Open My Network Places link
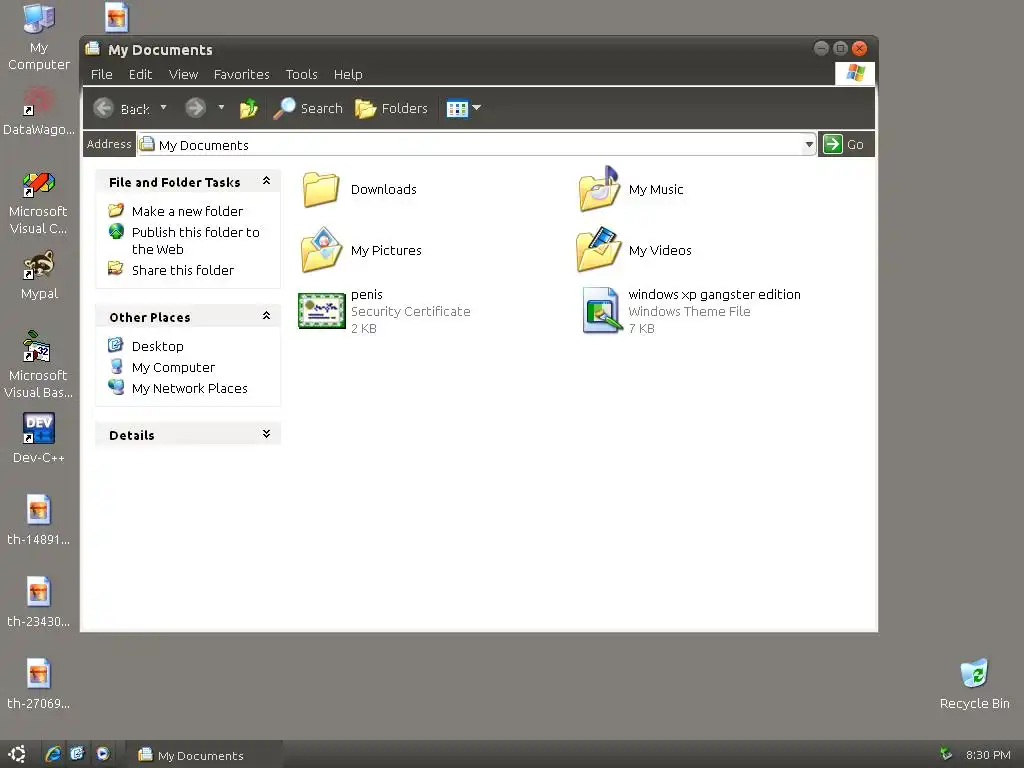1024x768 pixels. pyautogui.click(x=189, y=388)
